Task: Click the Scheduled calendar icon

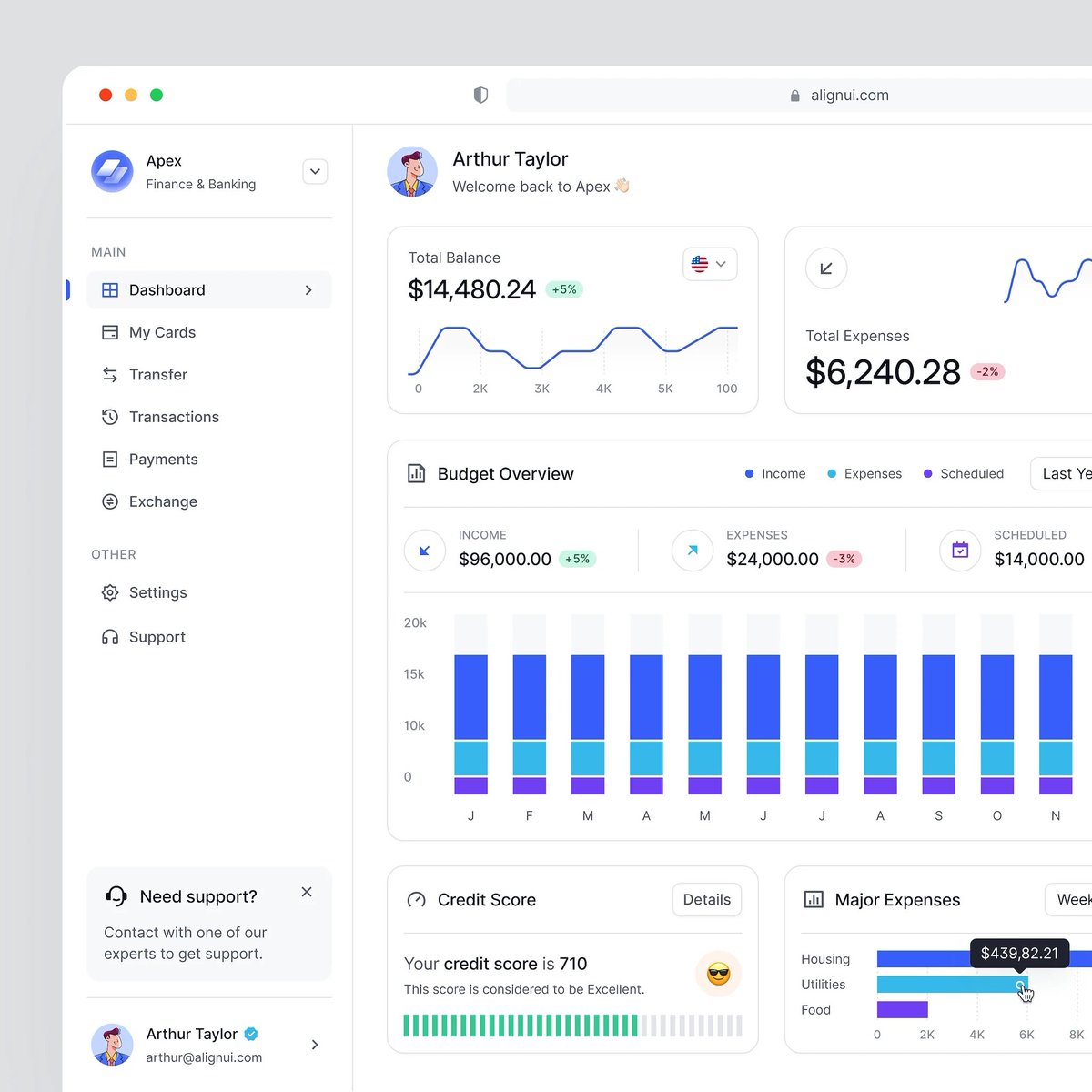Action: (x=960, y=551)
